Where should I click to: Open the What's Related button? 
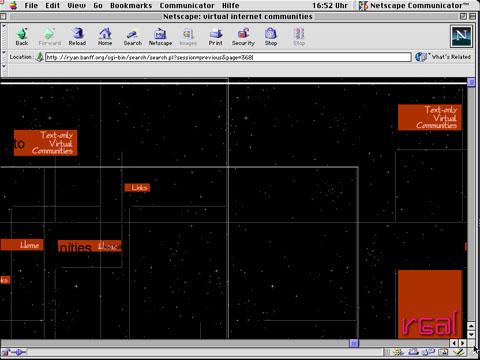443,57
